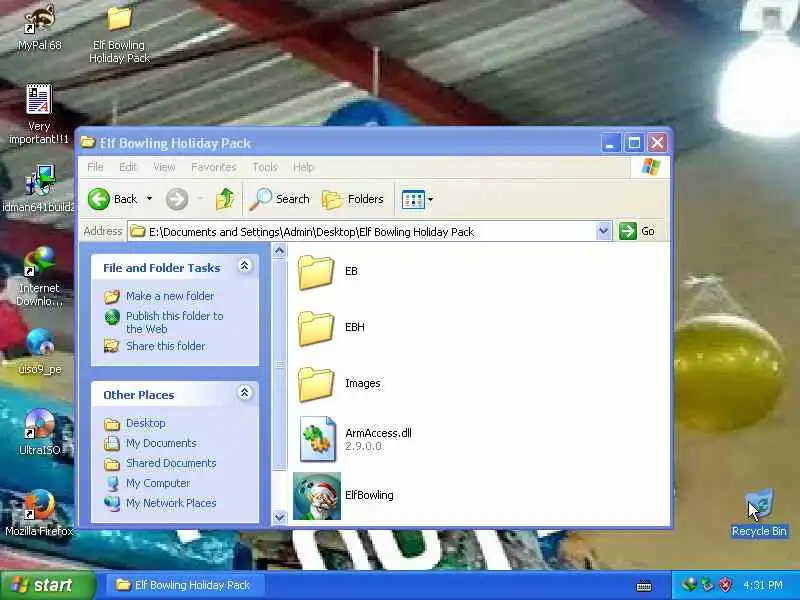
Task: Select the idman641build2 installer icon
Action: pos(39,188)
